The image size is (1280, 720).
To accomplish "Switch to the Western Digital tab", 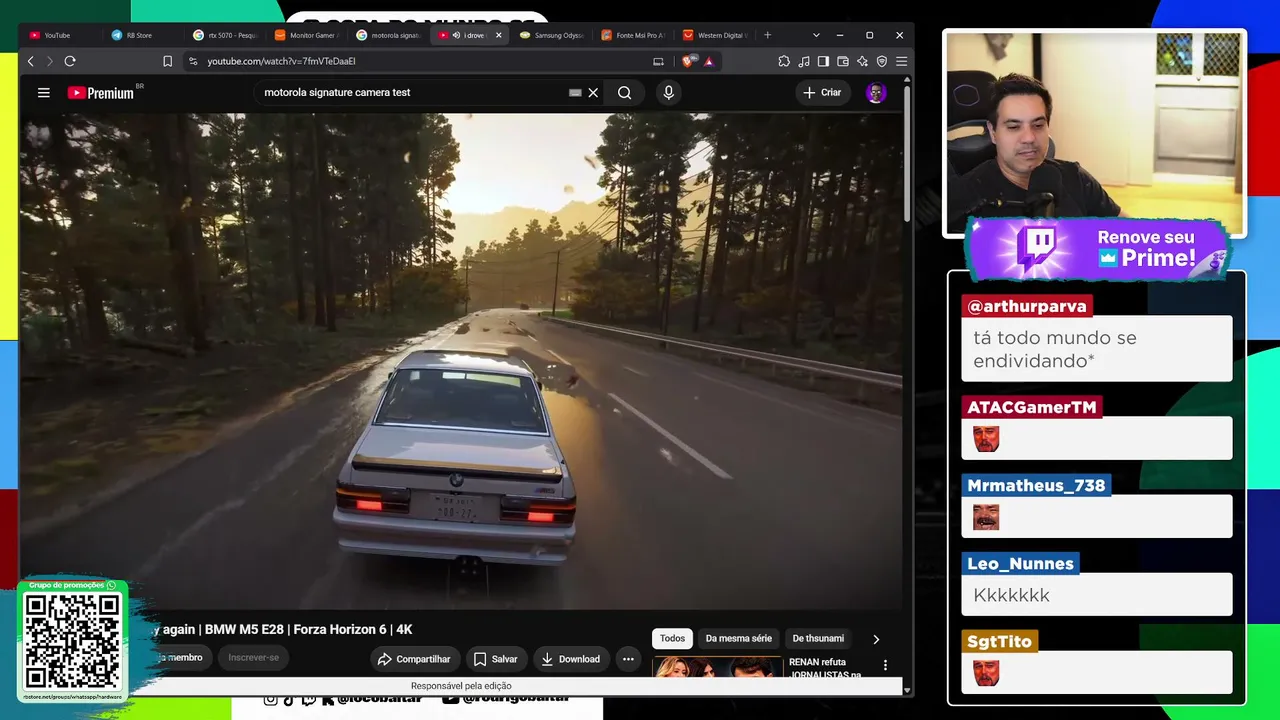I will click(713, 35).
